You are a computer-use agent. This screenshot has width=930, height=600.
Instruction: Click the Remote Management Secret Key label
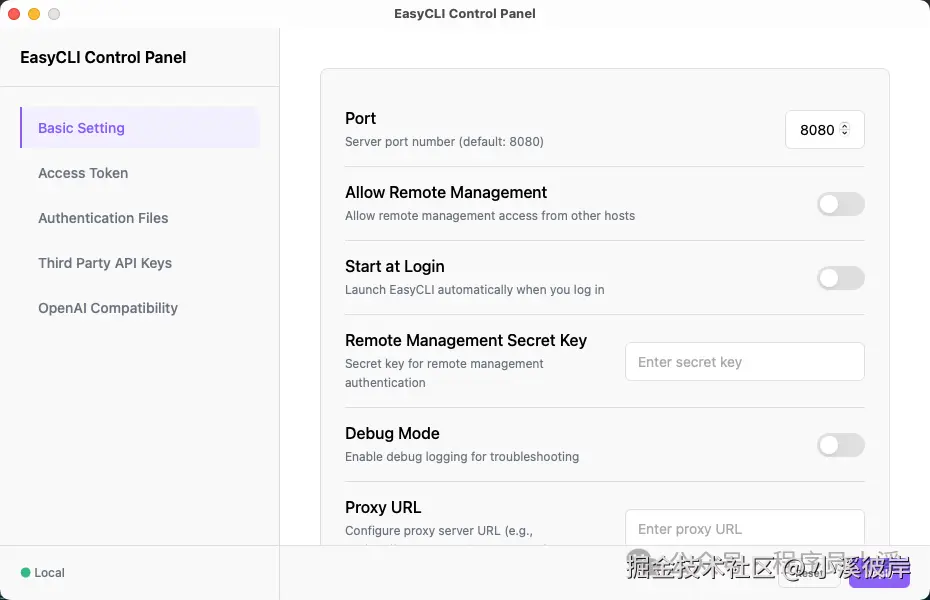pyautogui.click(x=466, y=340)
